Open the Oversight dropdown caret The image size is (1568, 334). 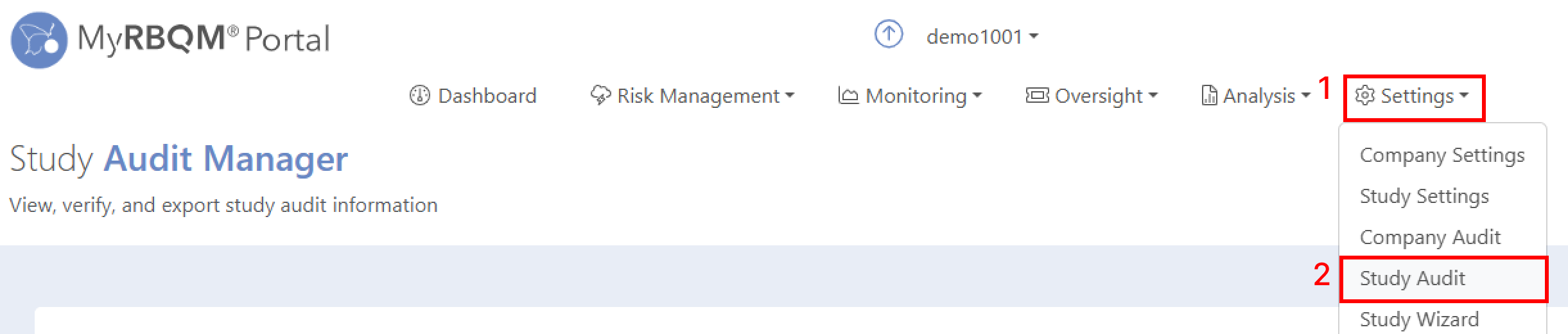click(x=1153, y=96)
